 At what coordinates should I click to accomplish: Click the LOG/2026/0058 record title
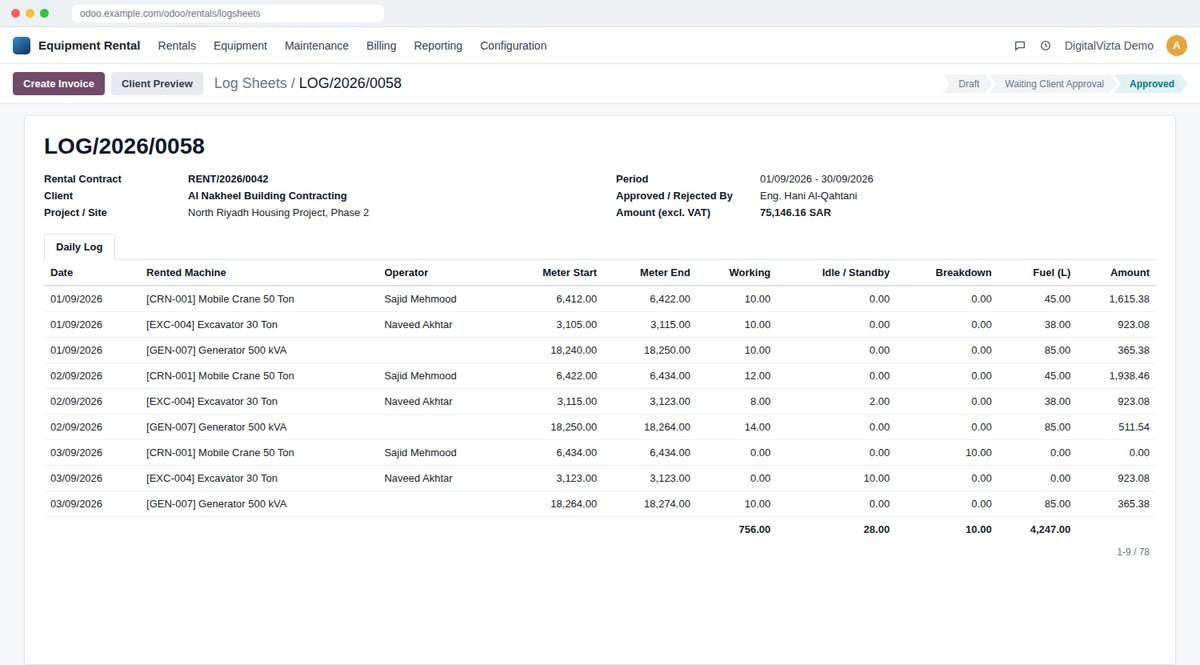(x=124, y=146)
